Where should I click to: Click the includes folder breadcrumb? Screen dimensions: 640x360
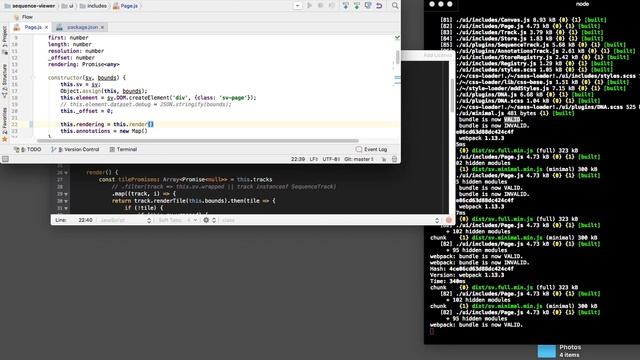click(x=93, y=6)
